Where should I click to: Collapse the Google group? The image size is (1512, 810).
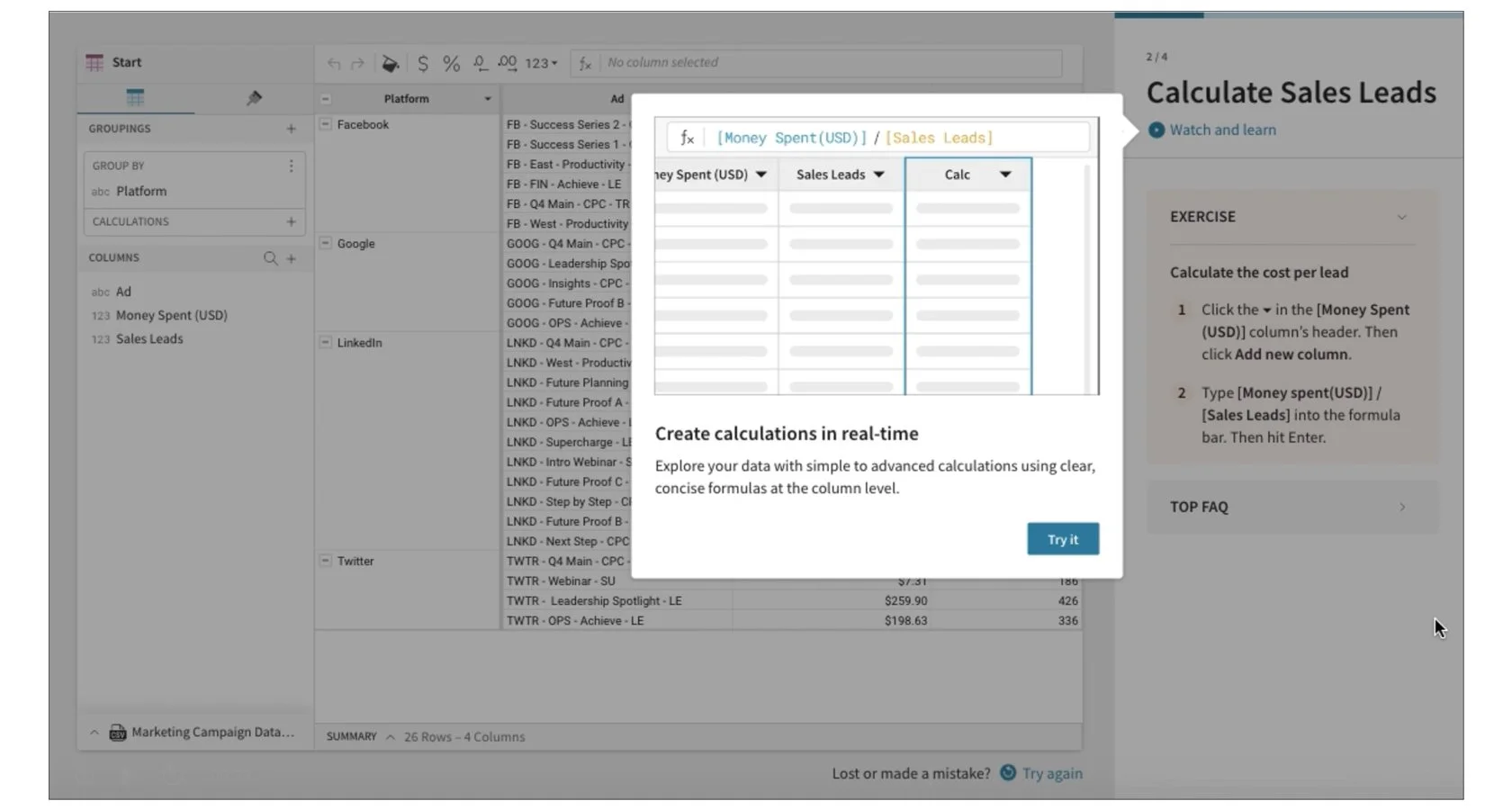pos(326,243)
